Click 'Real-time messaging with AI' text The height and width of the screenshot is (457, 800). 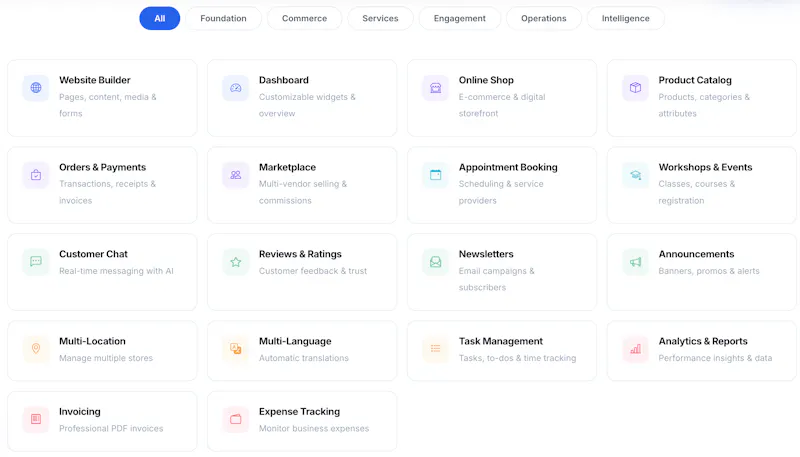pyautogui.click(x=116, y=271)
